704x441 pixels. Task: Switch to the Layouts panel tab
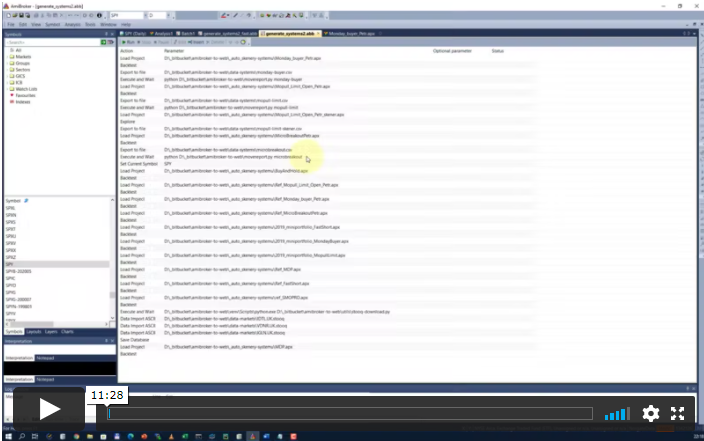(34, 331)
